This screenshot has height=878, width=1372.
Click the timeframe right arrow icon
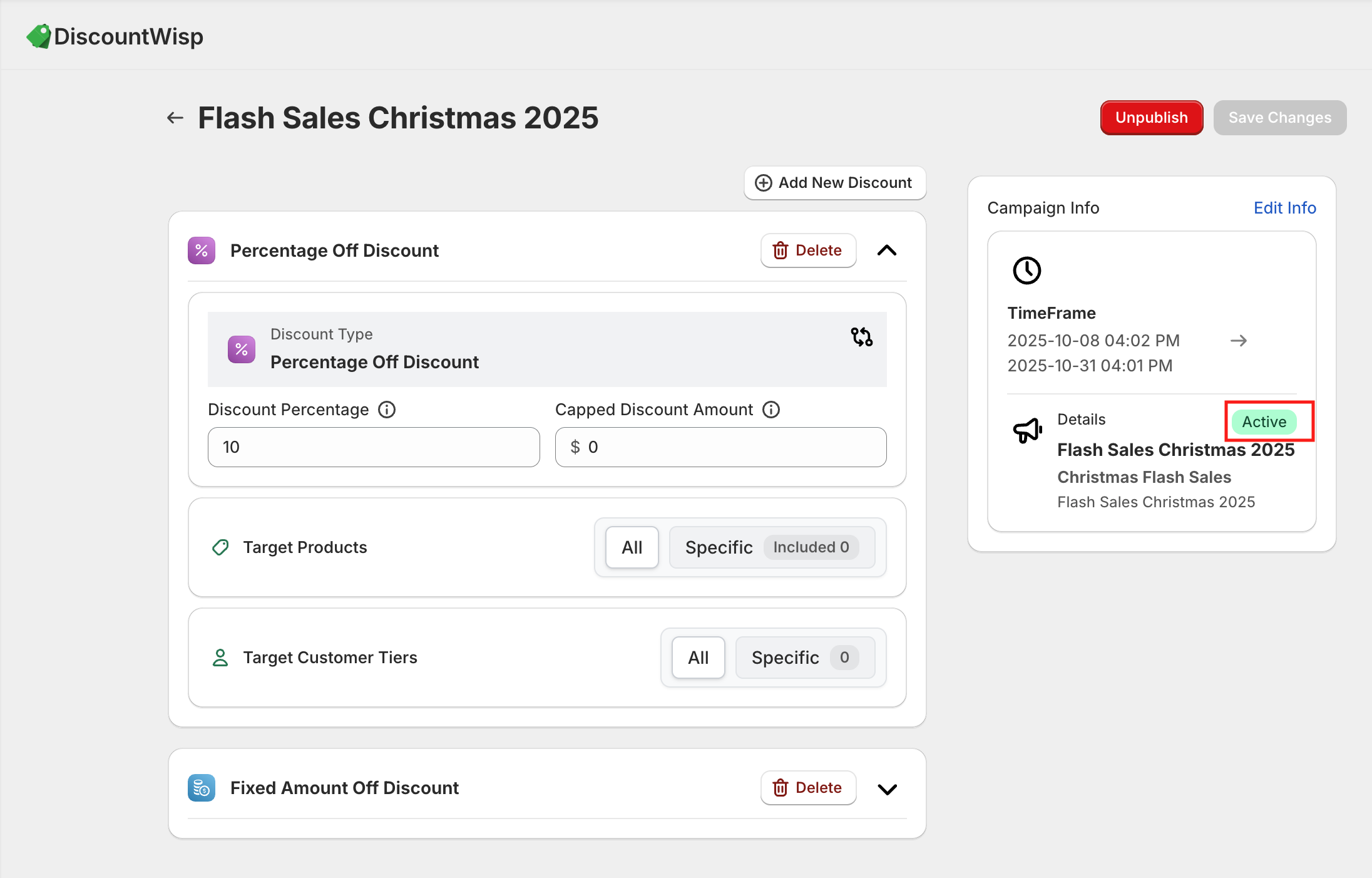[1238, 341]
